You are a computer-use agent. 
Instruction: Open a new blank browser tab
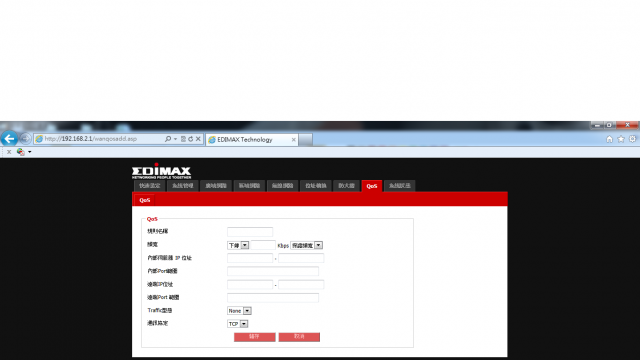click(x=306, y=140)
